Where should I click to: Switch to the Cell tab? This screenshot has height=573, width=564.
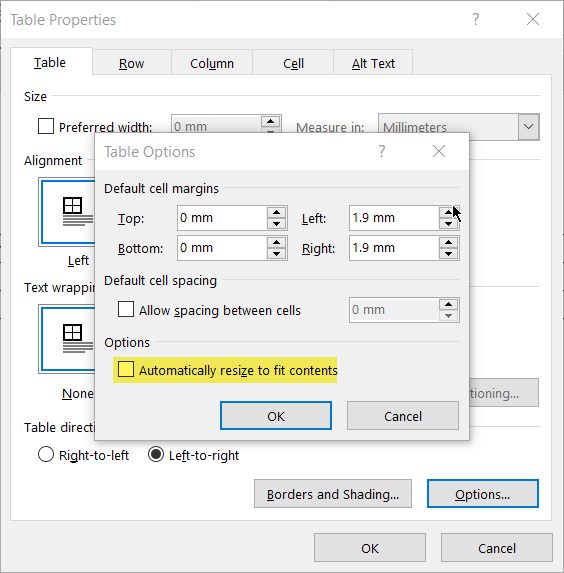click(293, 63)
